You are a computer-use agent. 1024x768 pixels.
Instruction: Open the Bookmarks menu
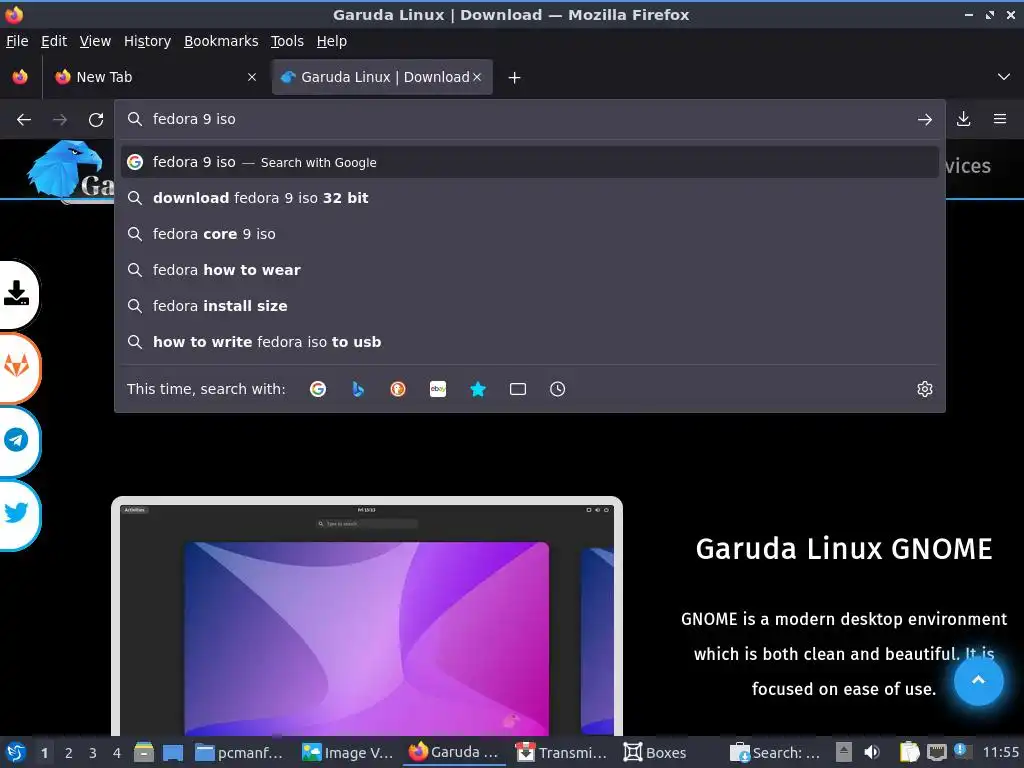click(221, 41)
